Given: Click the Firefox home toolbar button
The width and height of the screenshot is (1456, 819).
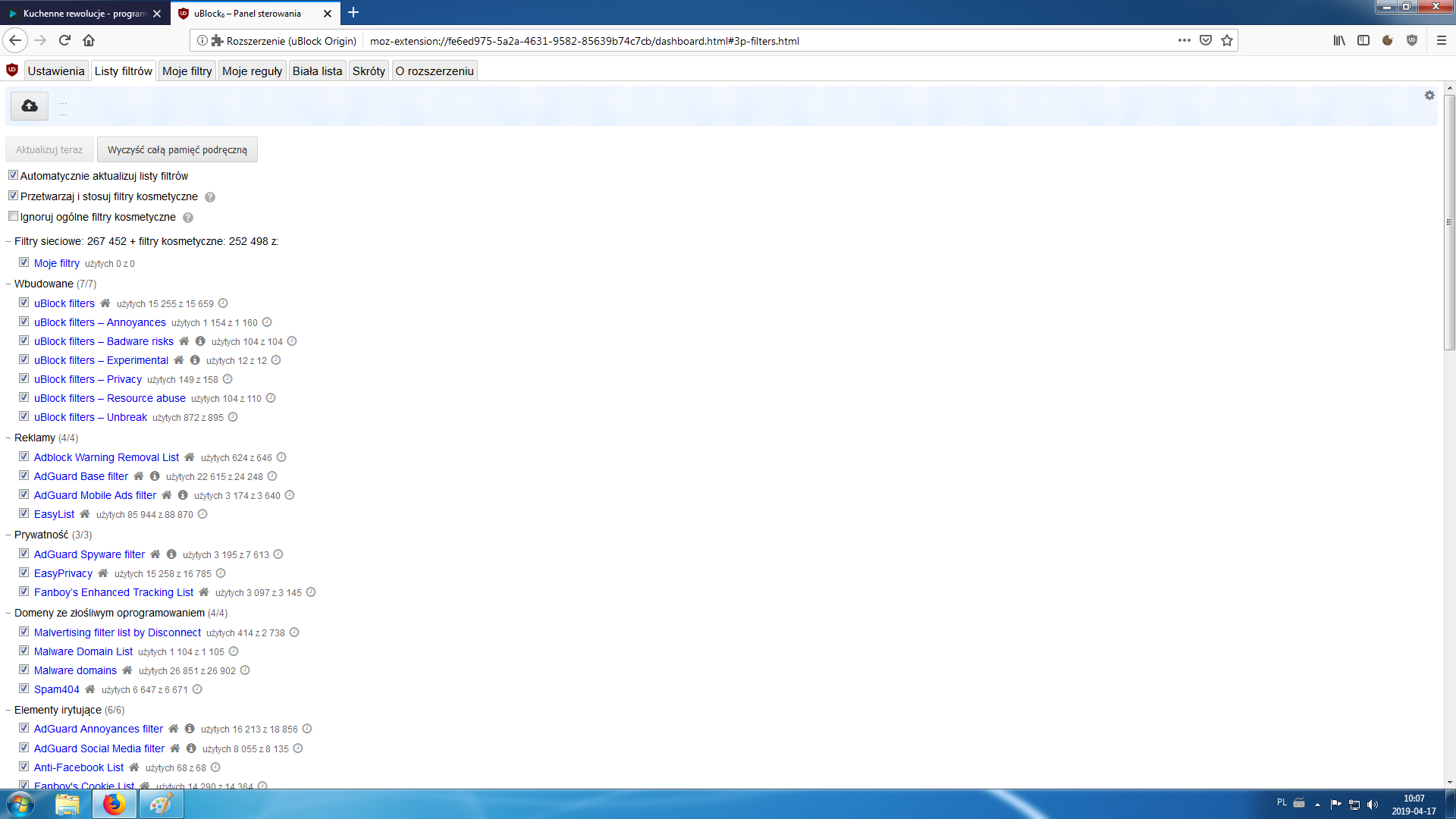Looking at the screenshot, I should (x=89, y=41).
